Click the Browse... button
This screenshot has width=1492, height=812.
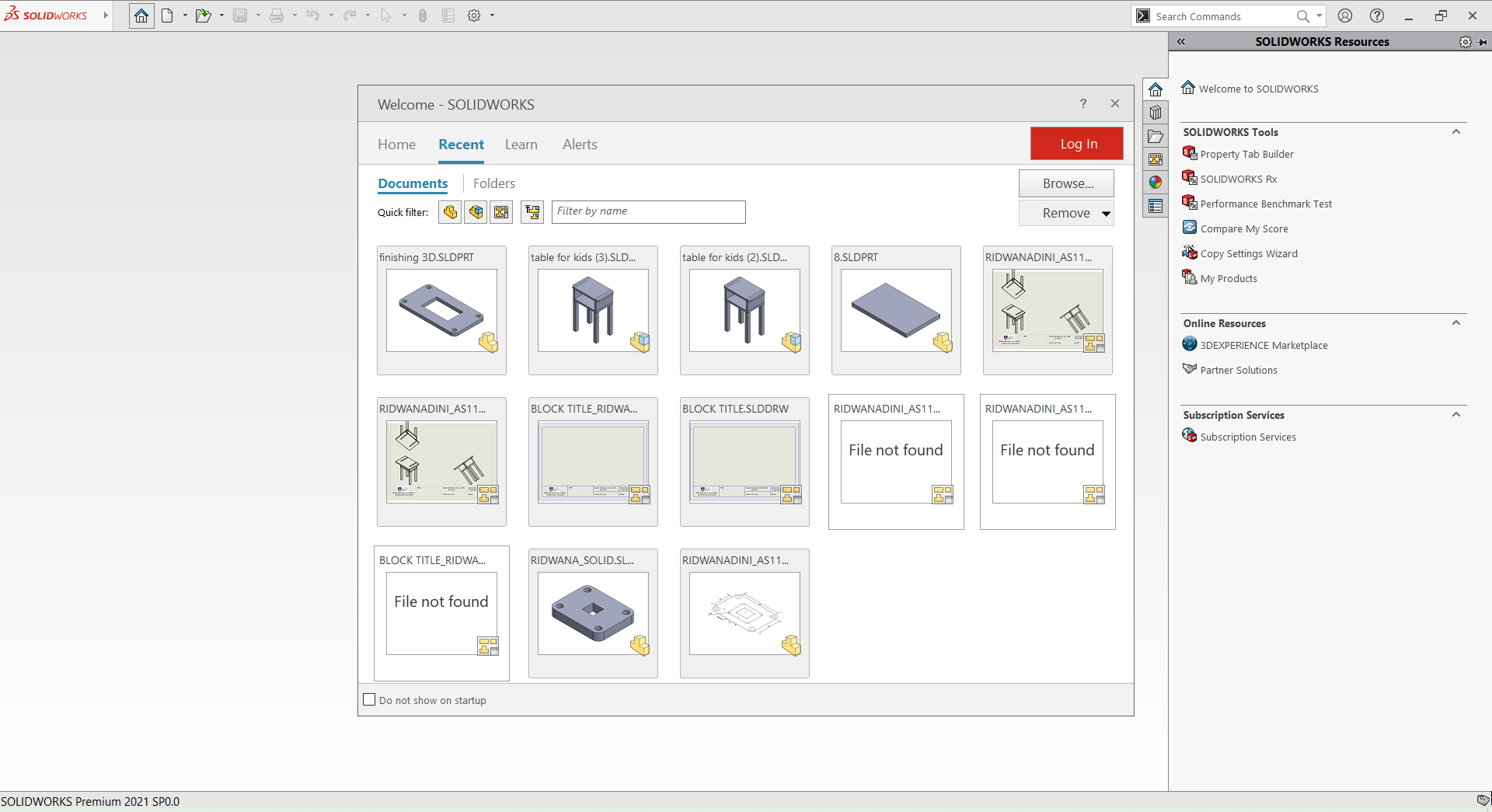coord(1066,183)
